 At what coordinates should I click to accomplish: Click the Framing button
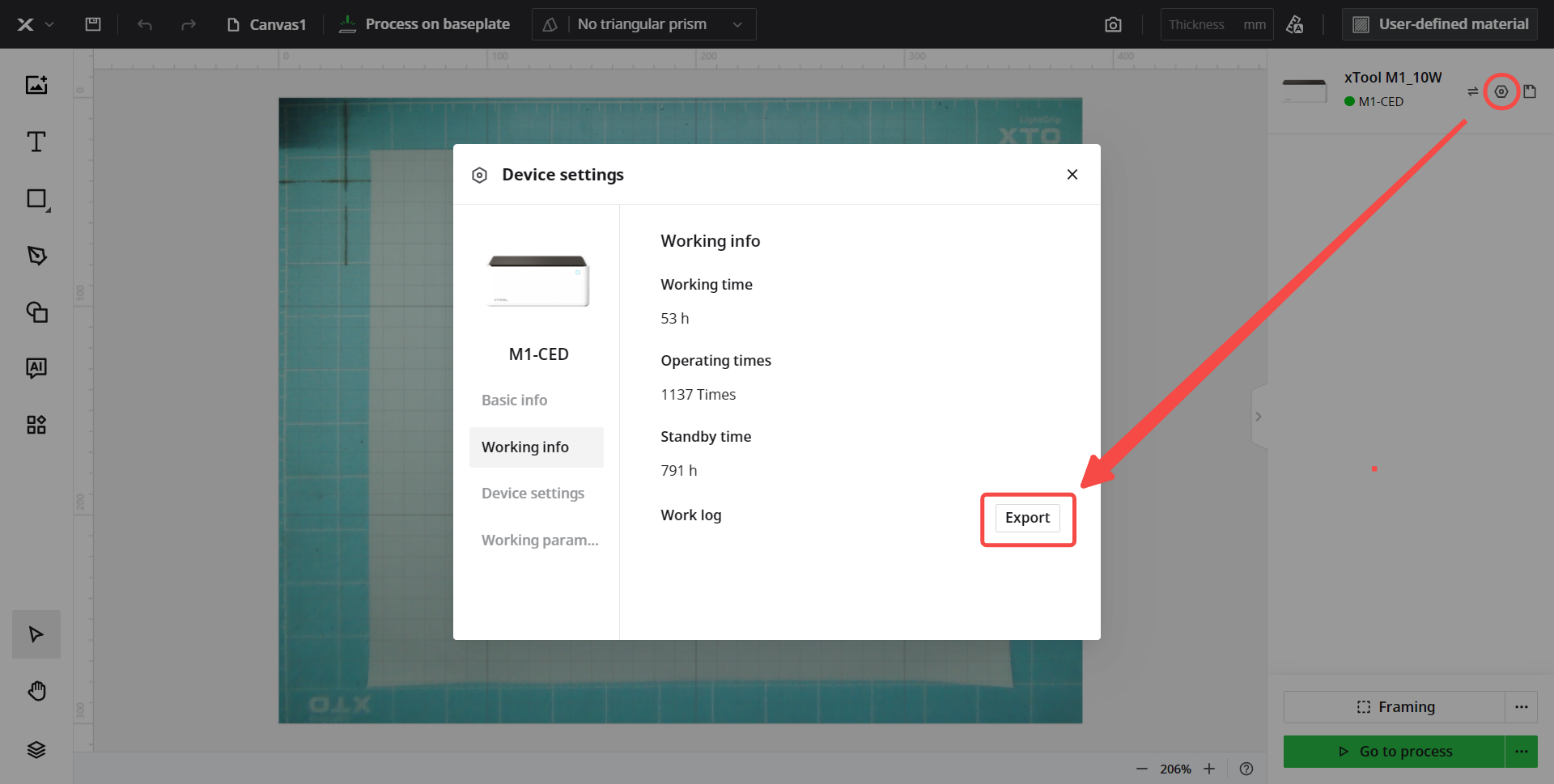tap(1395, 707)
